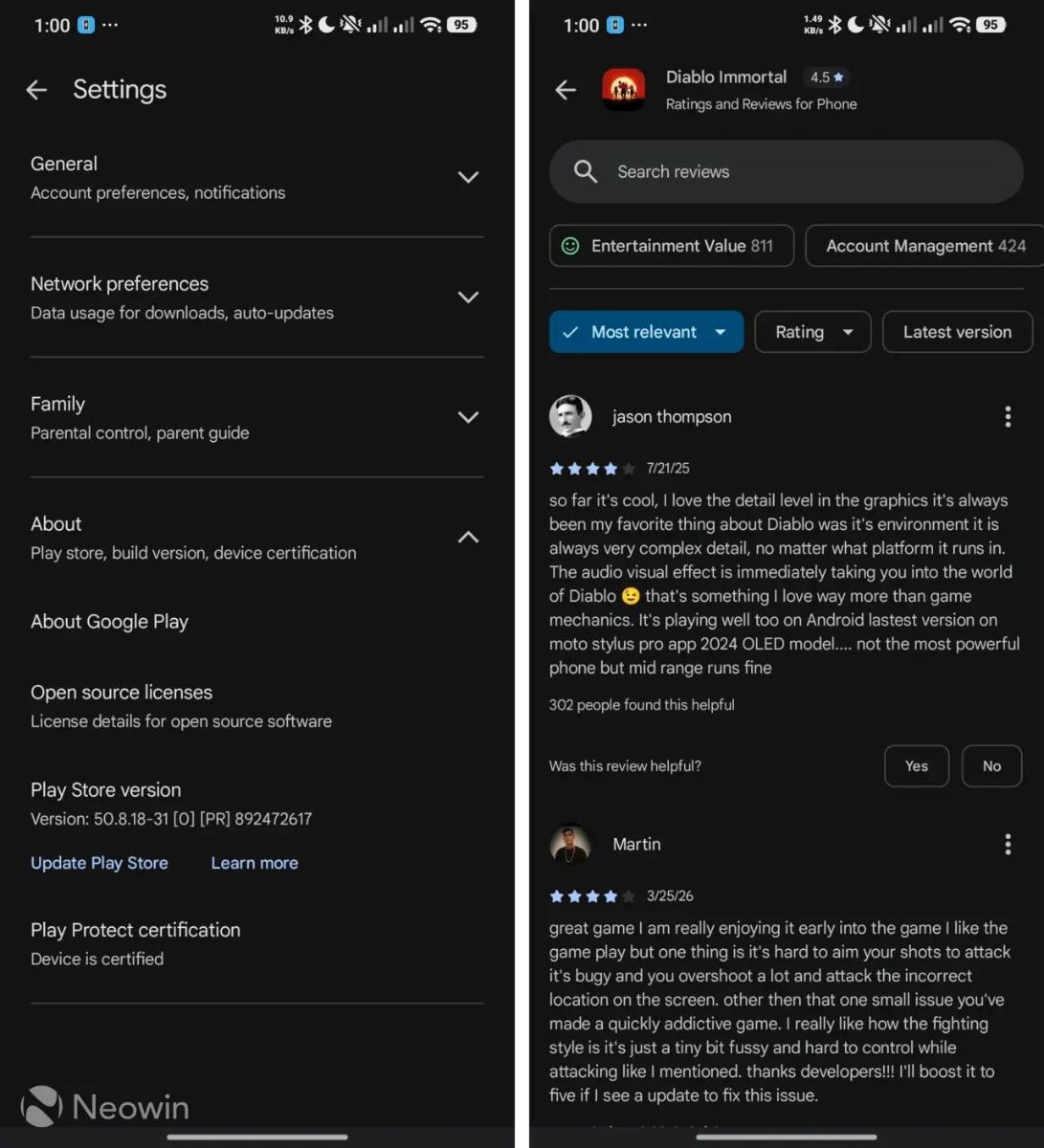1044x1148 pixels.
Task: Tap jason thompson's profile avatar
Action: coord(570,416)
